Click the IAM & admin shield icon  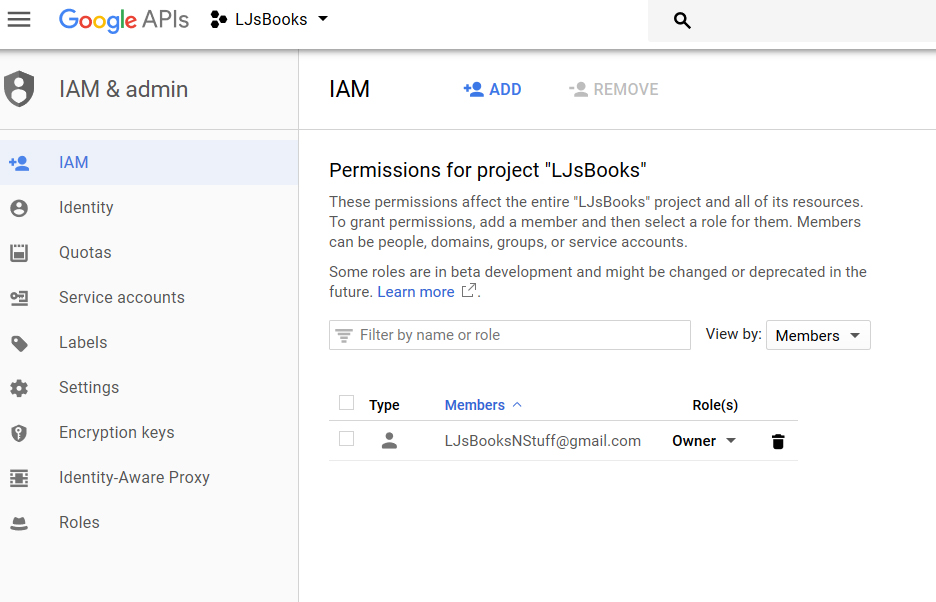[19, 89]
